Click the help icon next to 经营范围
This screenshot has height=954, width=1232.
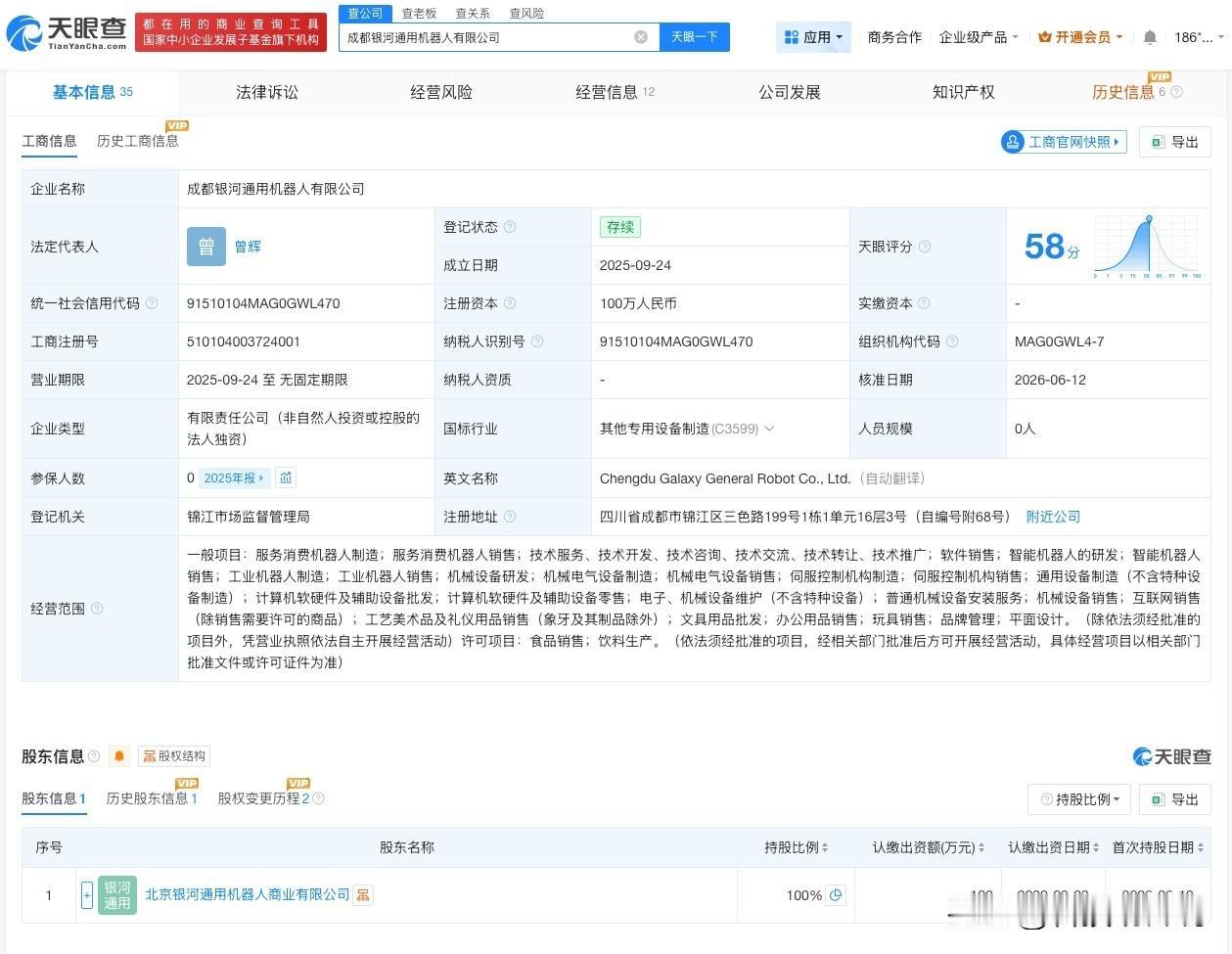(97, 609)
